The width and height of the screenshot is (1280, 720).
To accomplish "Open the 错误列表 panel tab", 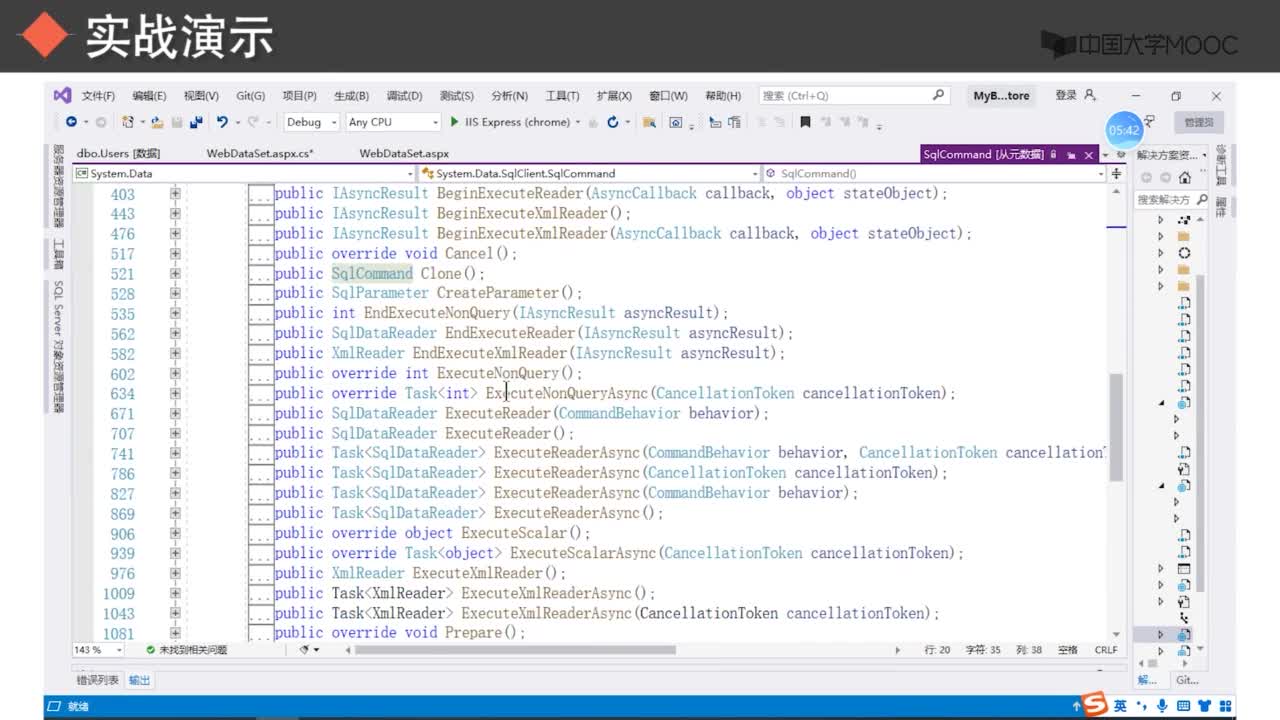I will [98, 680].
